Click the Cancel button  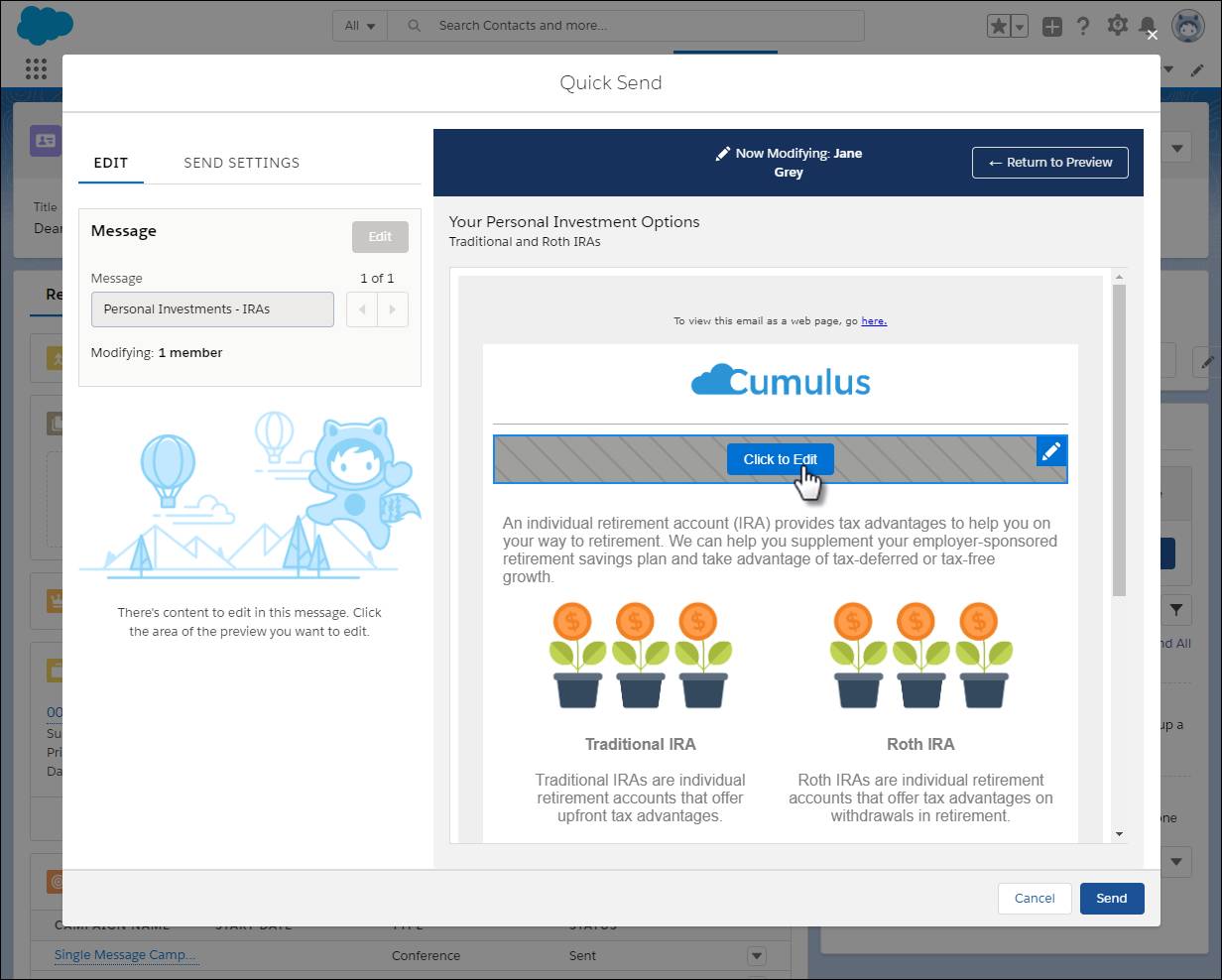[1035, 899]
